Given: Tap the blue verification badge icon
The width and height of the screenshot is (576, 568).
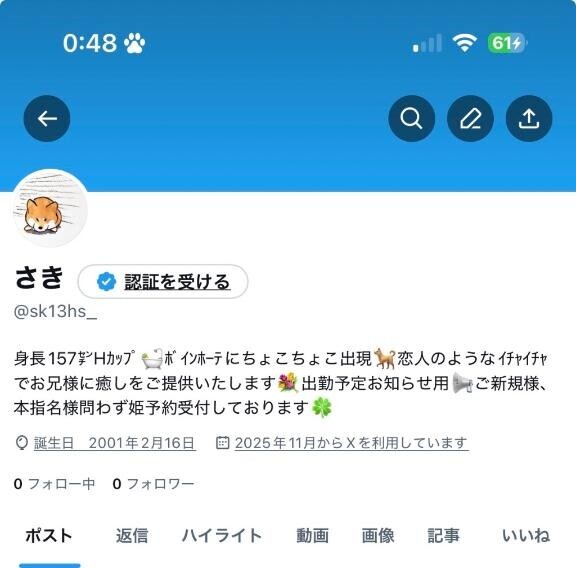Looking at the screenshot, I should click(x=107, y=281).
